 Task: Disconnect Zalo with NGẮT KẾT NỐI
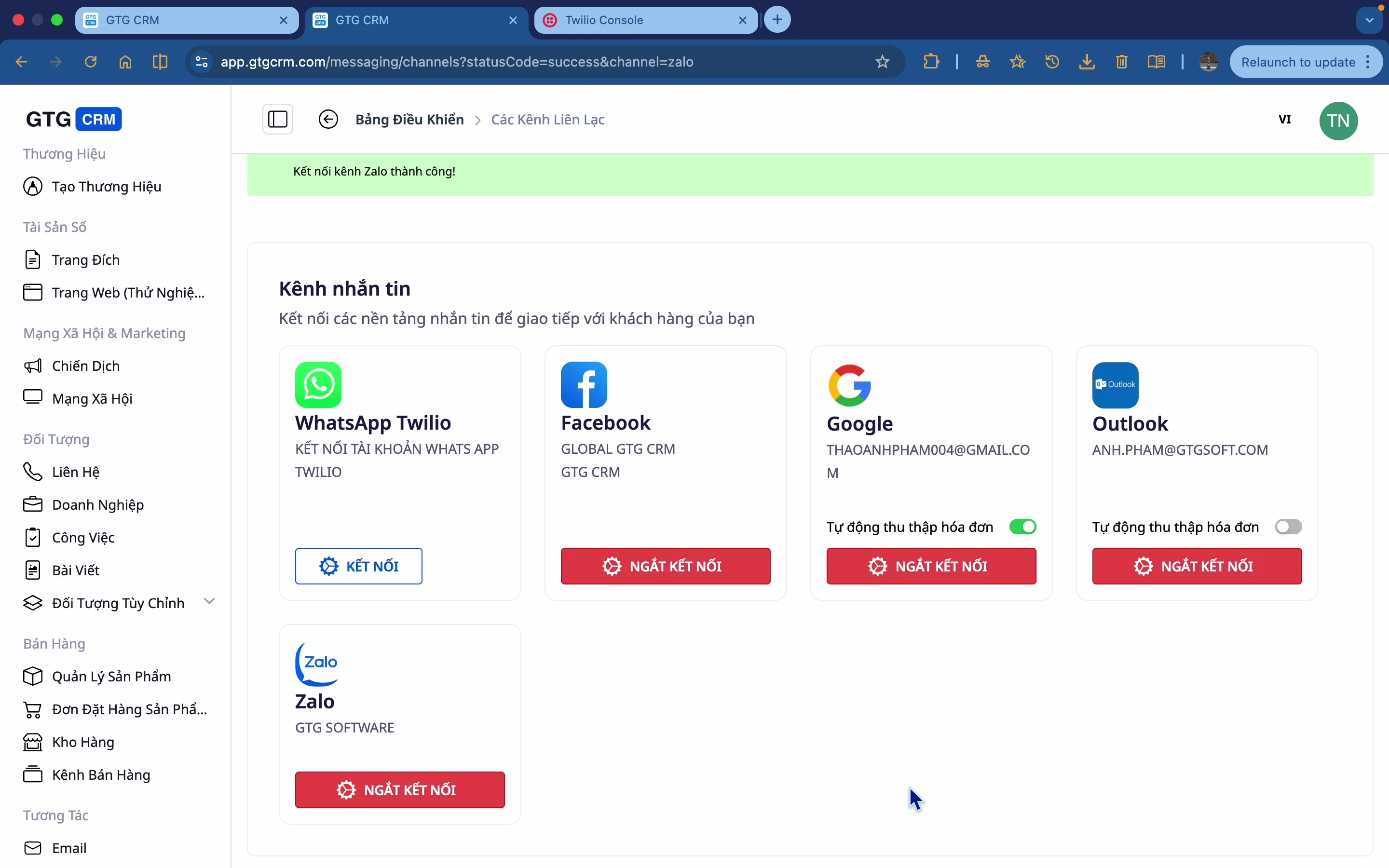pos(399,790)
